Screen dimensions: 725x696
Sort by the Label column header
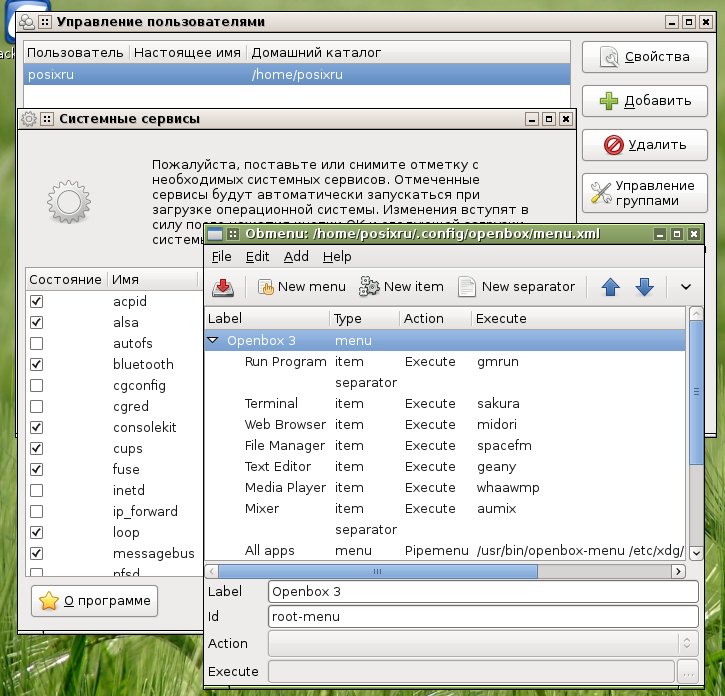[267, 319]
